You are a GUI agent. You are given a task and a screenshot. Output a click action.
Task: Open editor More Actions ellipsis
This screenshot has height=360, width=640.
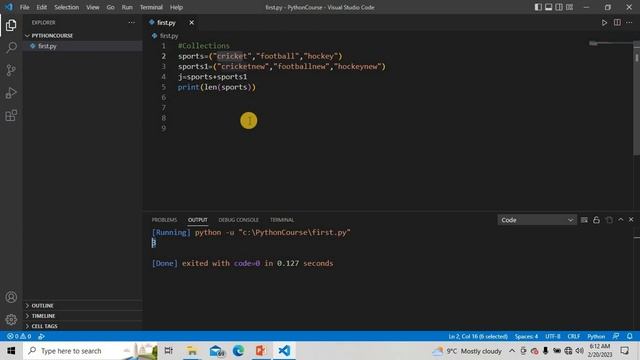pyautogui.click(x=629, y=22)
